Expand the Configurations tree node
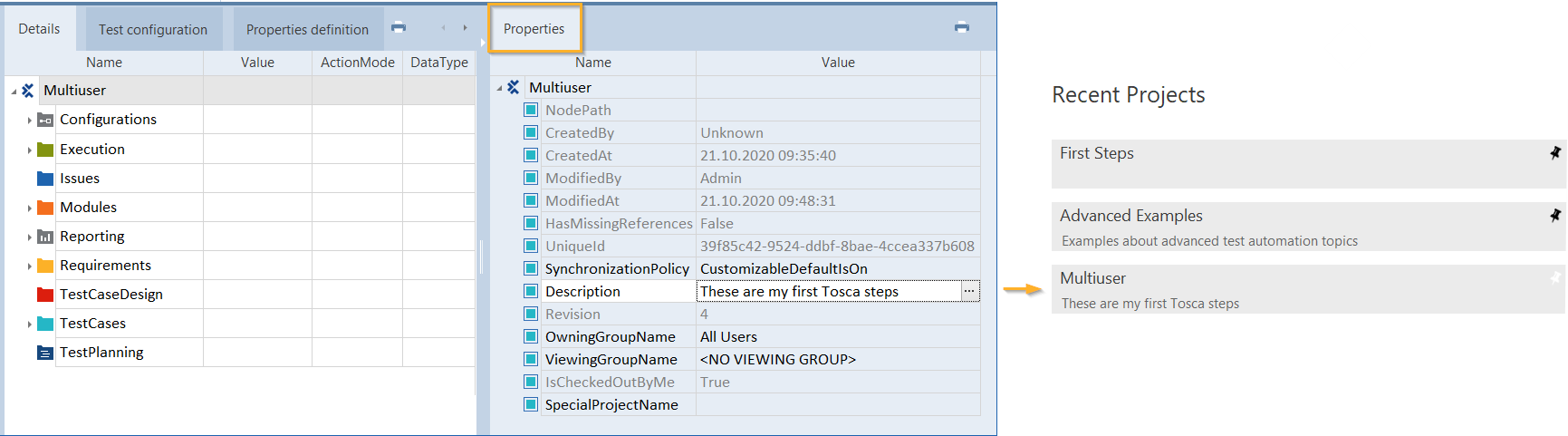This screenshot has height=436, width=1568. click(x=29, y=121)
